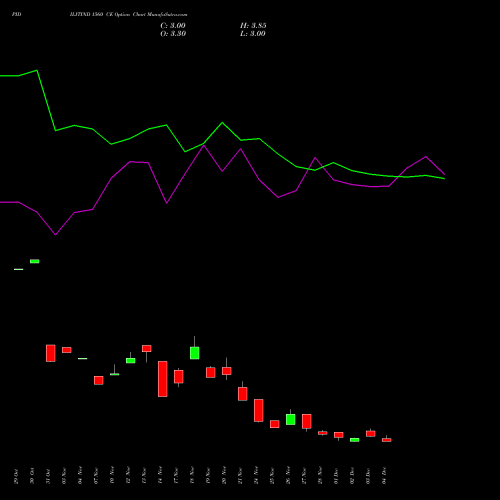
Task: Click the green candle above 26 Nov
Action: [291, 419]
